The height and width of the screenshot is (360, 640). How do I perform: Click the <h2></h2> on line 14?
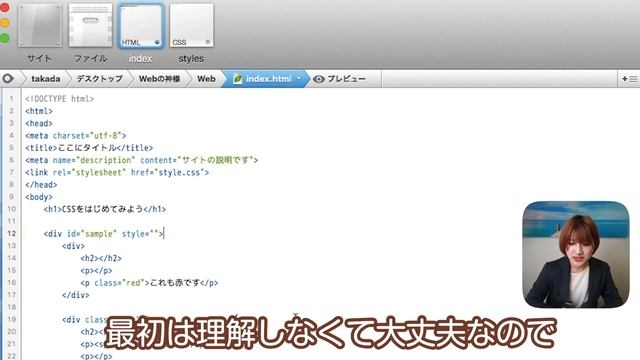coord(101,258)
